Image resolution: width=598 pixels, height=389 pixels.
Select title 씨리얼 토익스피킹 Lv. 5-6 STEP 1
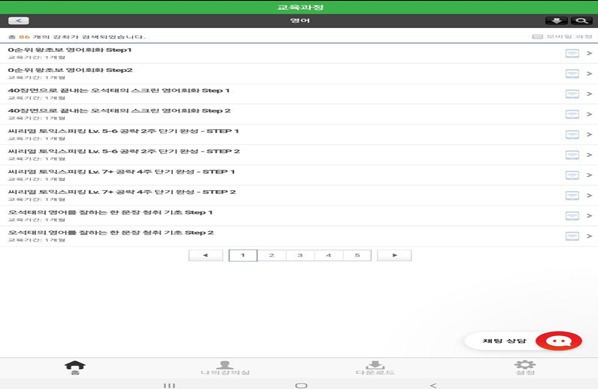[x=123, y=131]
